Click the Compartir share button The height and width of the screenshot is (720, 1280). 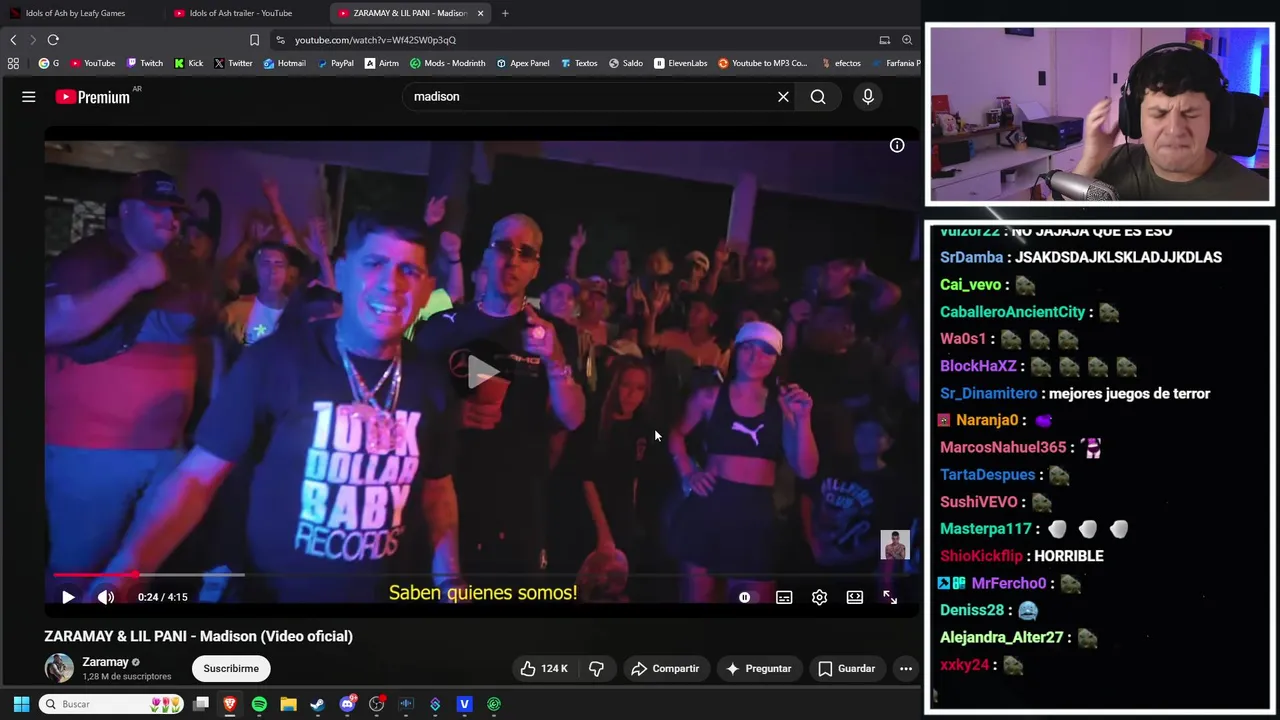(665, 669)
